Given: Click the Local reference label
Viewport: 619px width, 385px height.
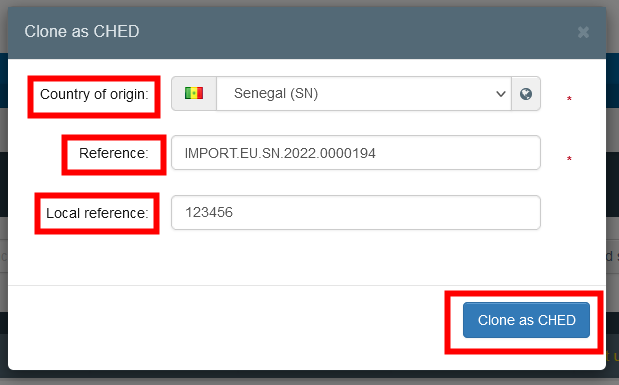Looking at the screenshot, I should [x=97, y=213].
